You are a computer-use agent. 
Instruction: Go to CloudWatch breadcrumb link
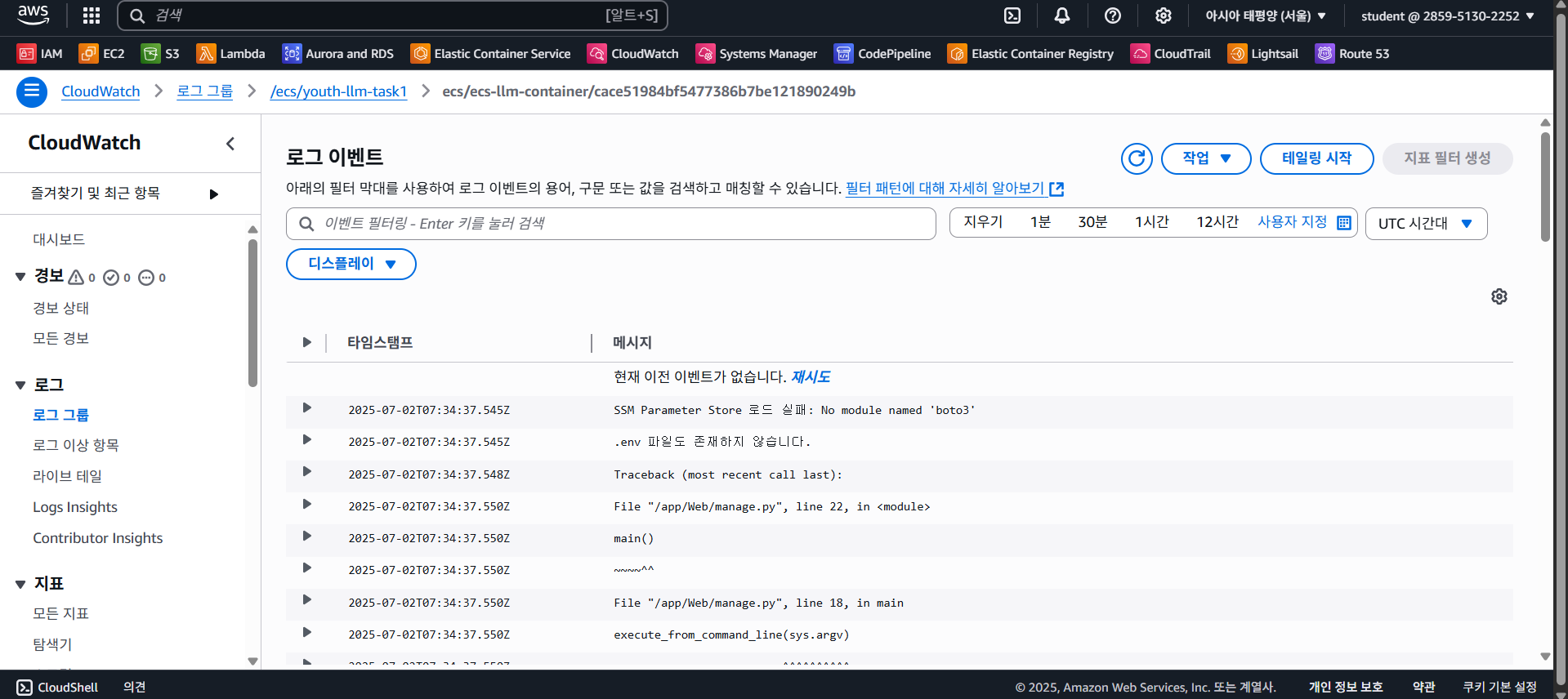click(101, 91)
